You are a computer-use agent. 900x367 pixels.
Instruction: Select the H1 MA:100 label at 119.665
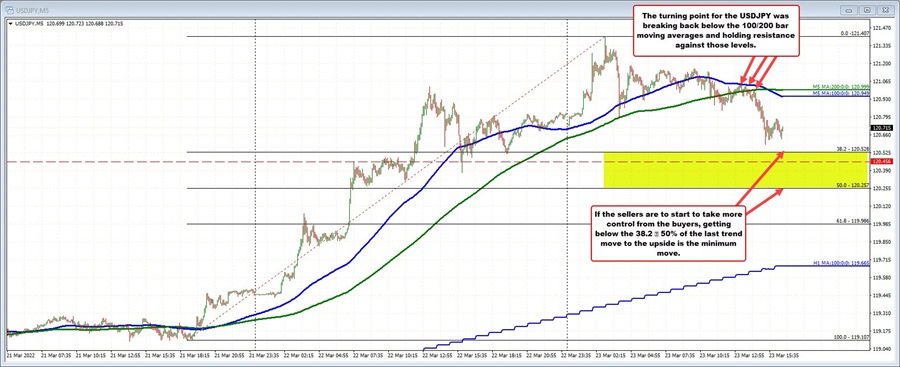coord(840,263)
